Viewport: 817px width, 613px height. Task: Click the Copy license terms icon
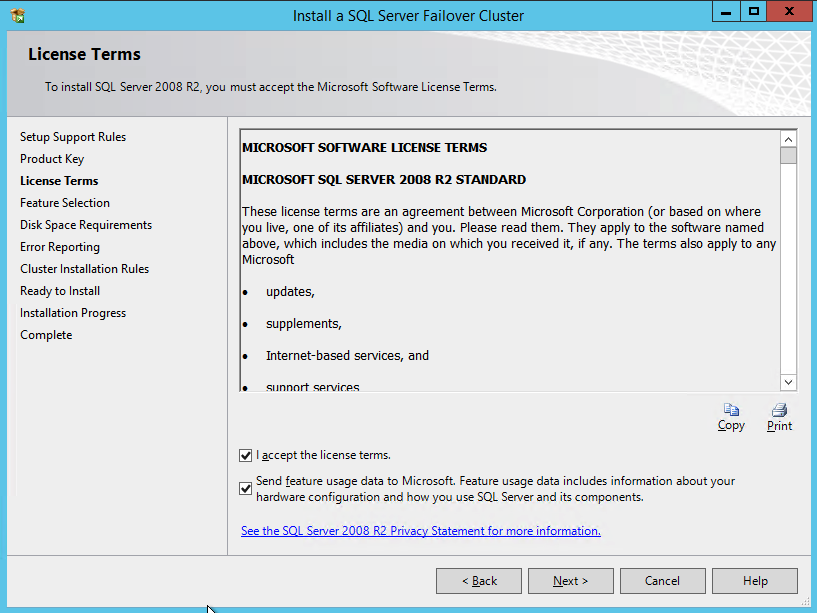coord(731,410)
